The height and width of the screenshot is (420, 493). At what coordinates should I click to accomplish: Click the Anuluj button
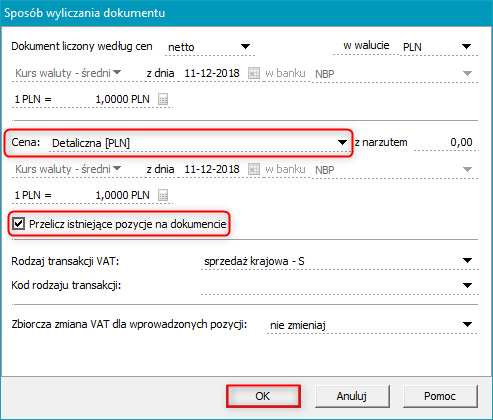pyautogui.click(x=352, y=396)
